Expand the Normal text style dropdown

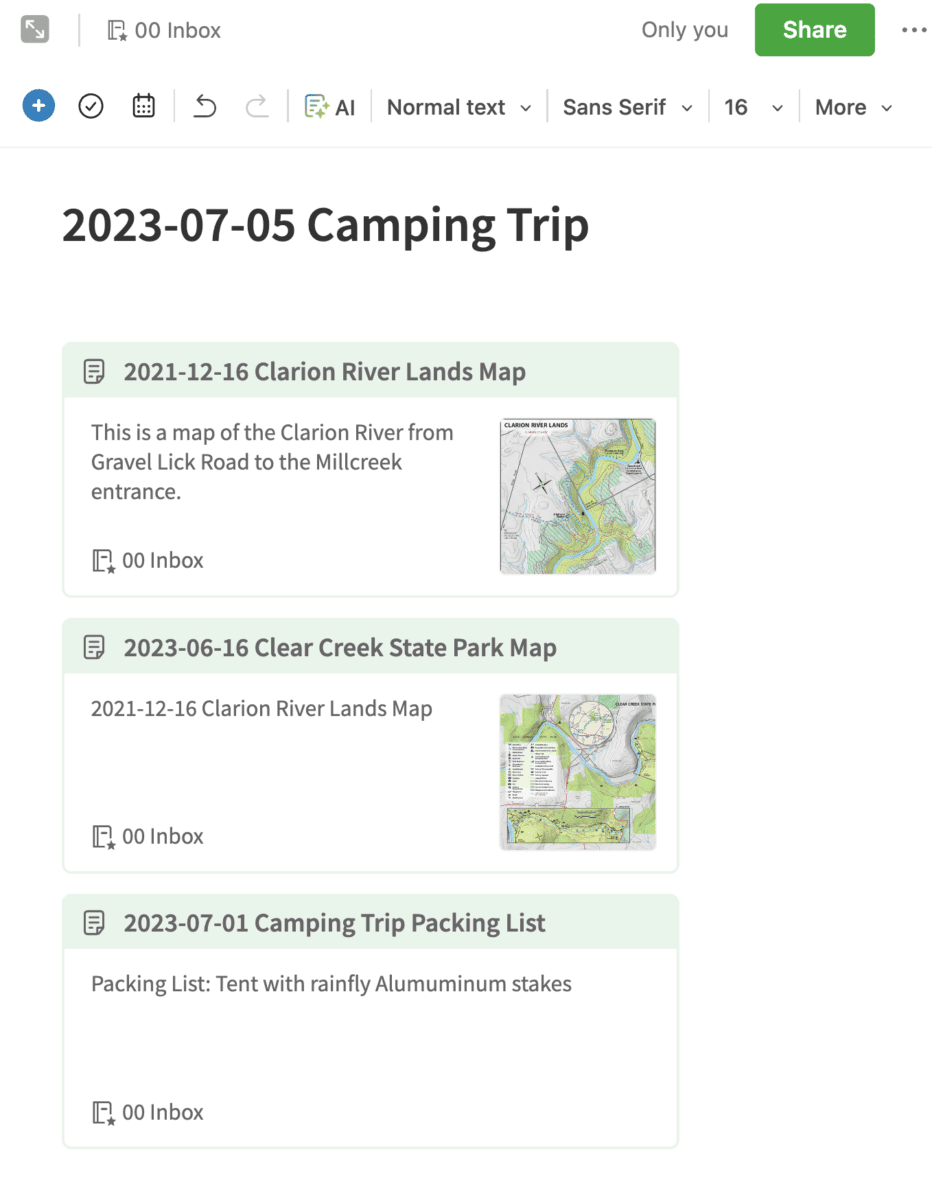coord(459,107)
